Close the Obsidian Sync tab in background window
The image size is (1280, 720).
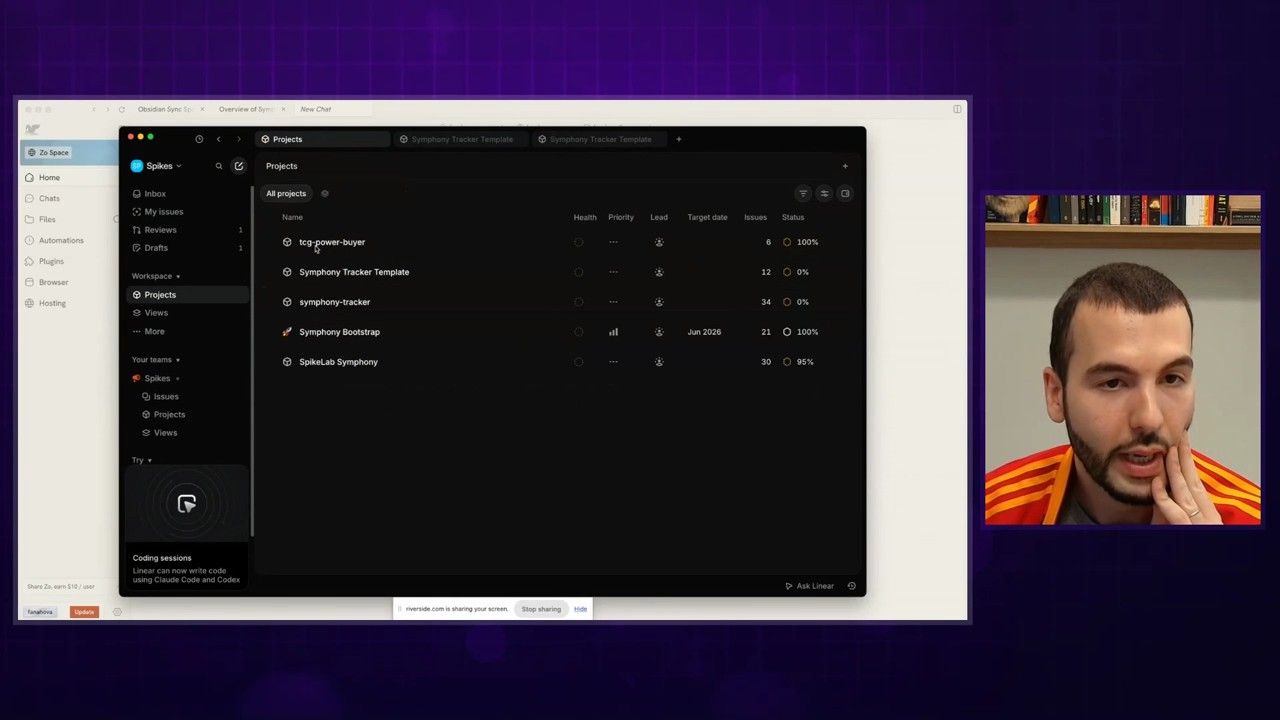tap(202, 109)
